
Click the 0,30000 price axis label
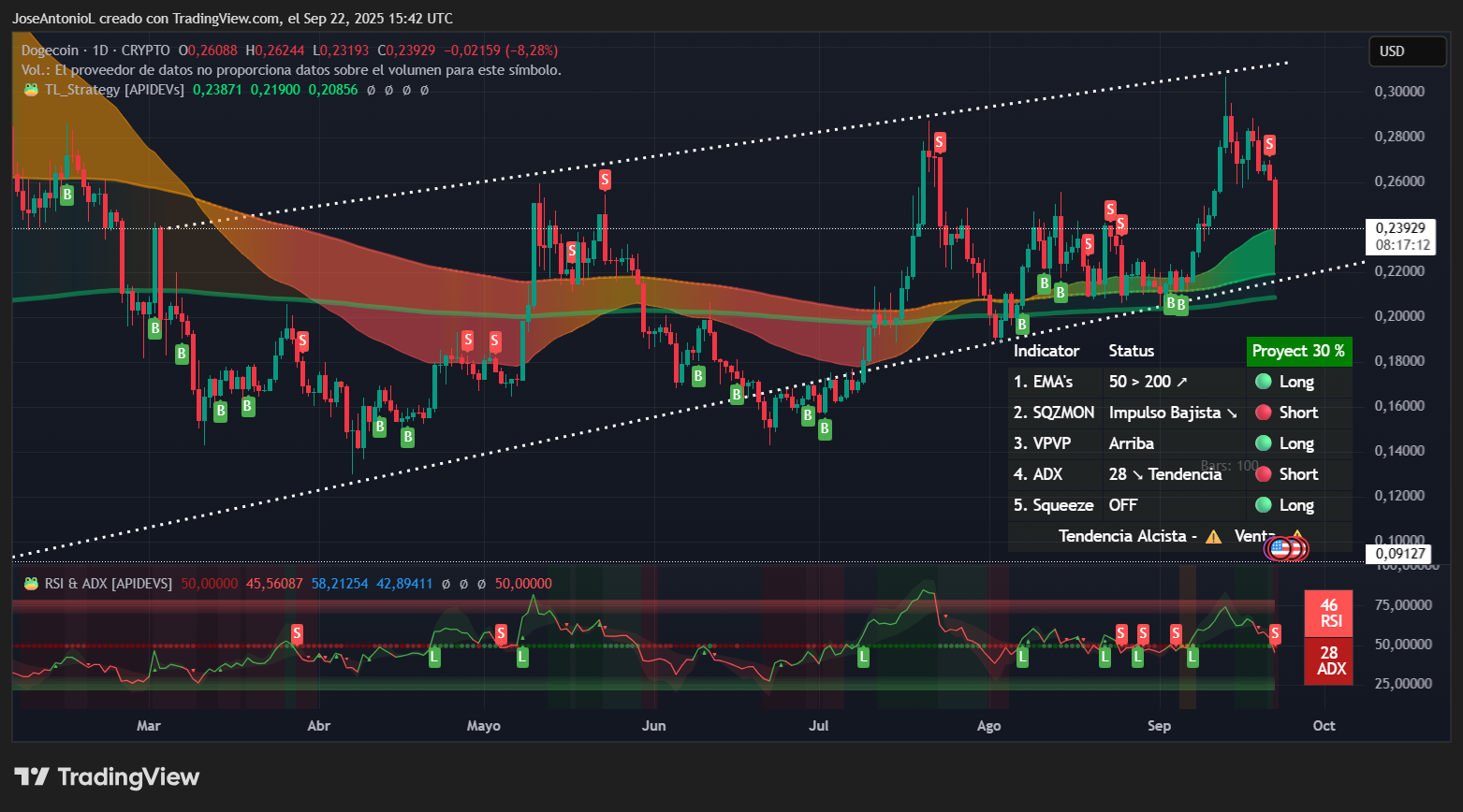(1399, 92)
